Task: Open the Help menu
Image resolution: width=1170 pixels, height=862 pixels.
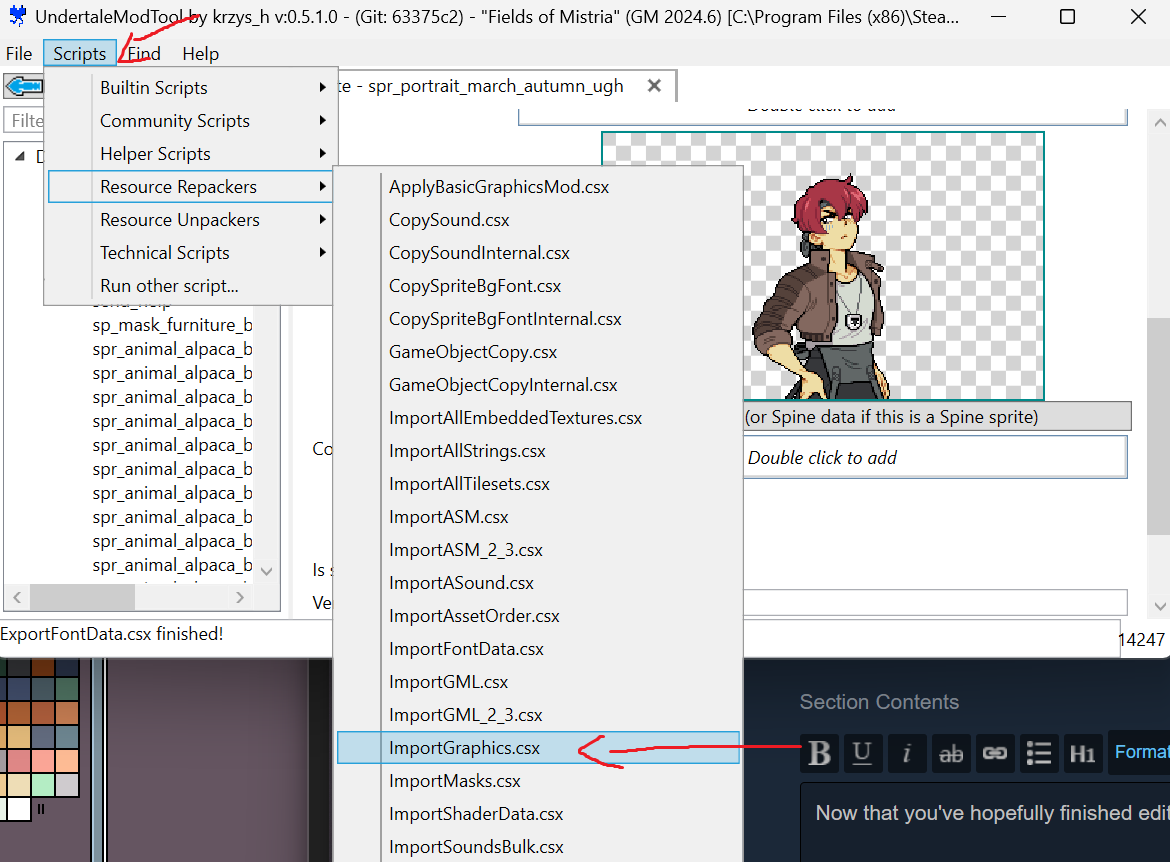Action: pos(200,54)
